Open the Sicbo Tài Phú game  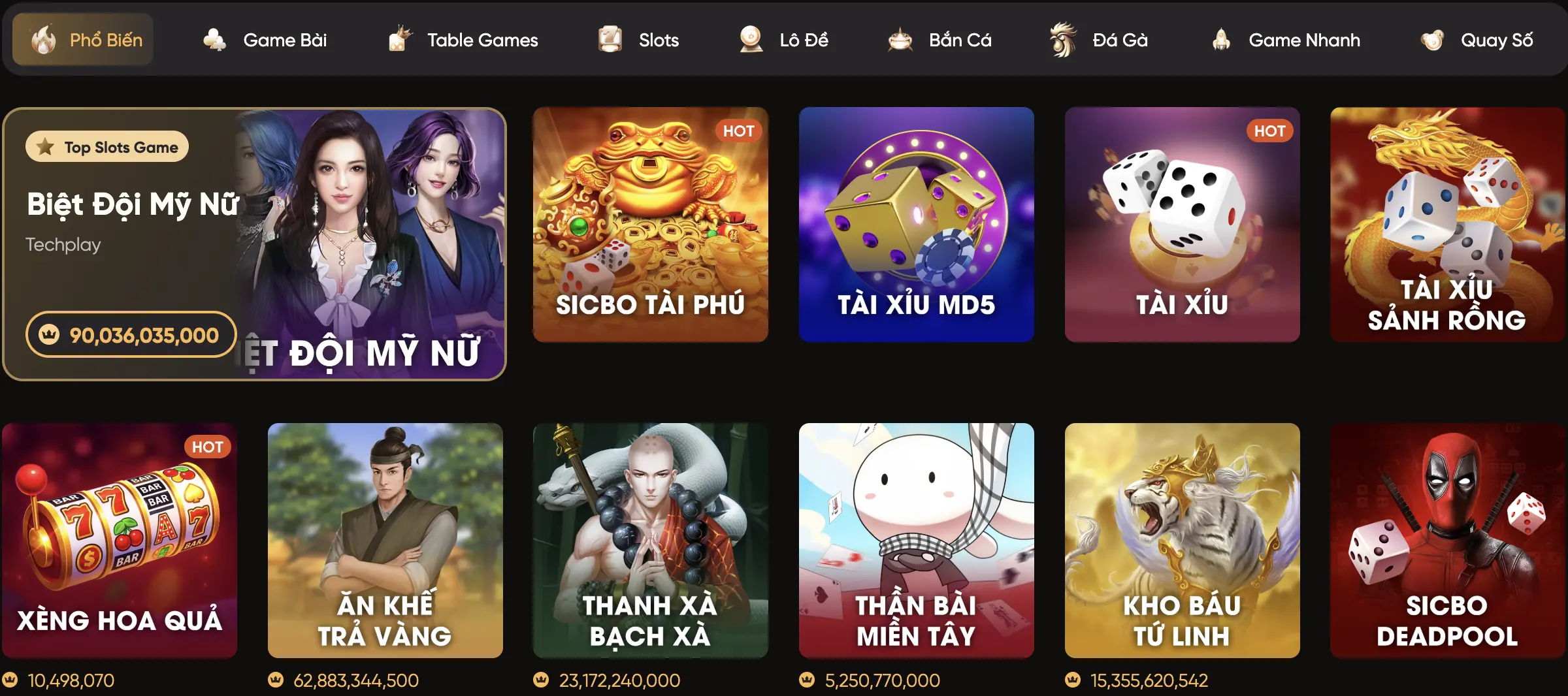[650, 225]
